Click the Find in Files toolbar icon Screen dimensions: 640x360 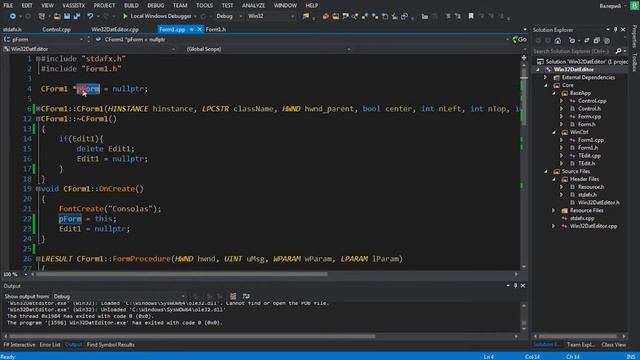point(306,16)
